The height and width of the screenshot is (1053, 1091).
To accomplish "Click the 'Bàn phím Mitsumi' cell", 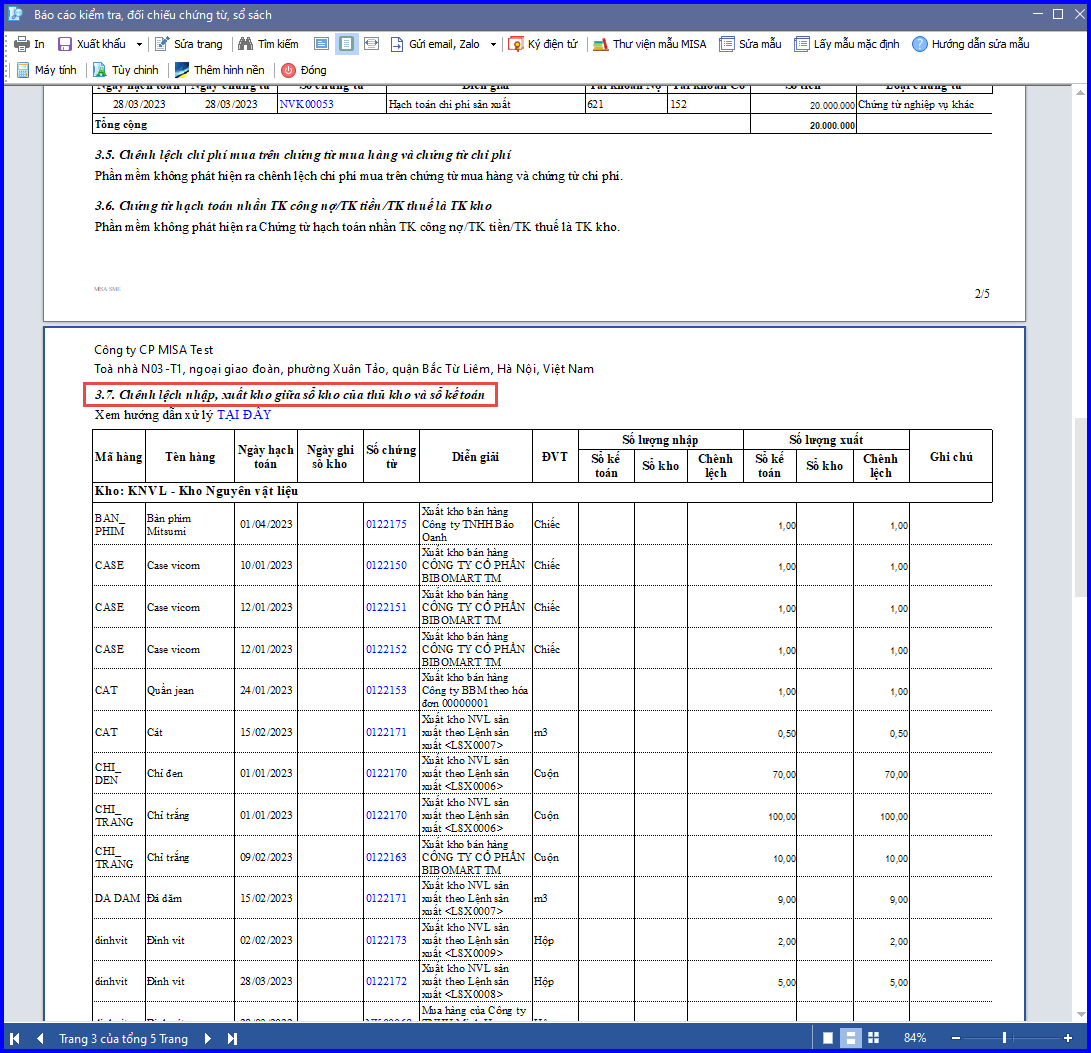I will (189, 524).
